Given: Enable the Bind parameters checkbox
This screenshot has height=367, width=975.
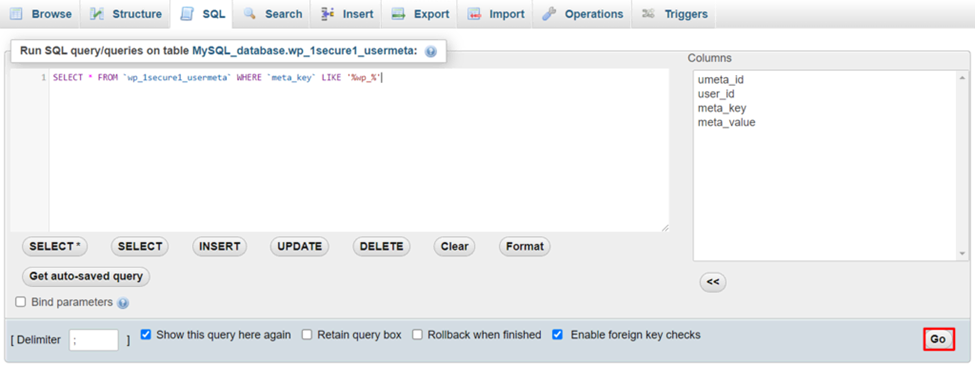Looking at the screenshot, I should coord(21,302).
